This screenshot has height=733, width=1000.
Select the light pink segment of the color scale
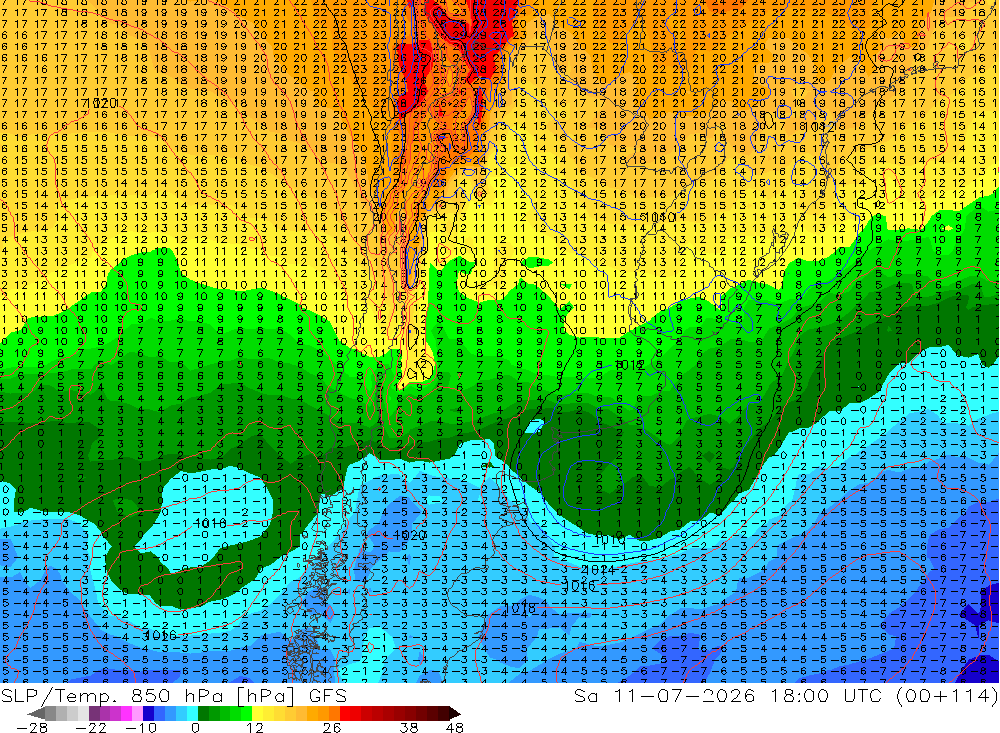(x=138, y=713)
